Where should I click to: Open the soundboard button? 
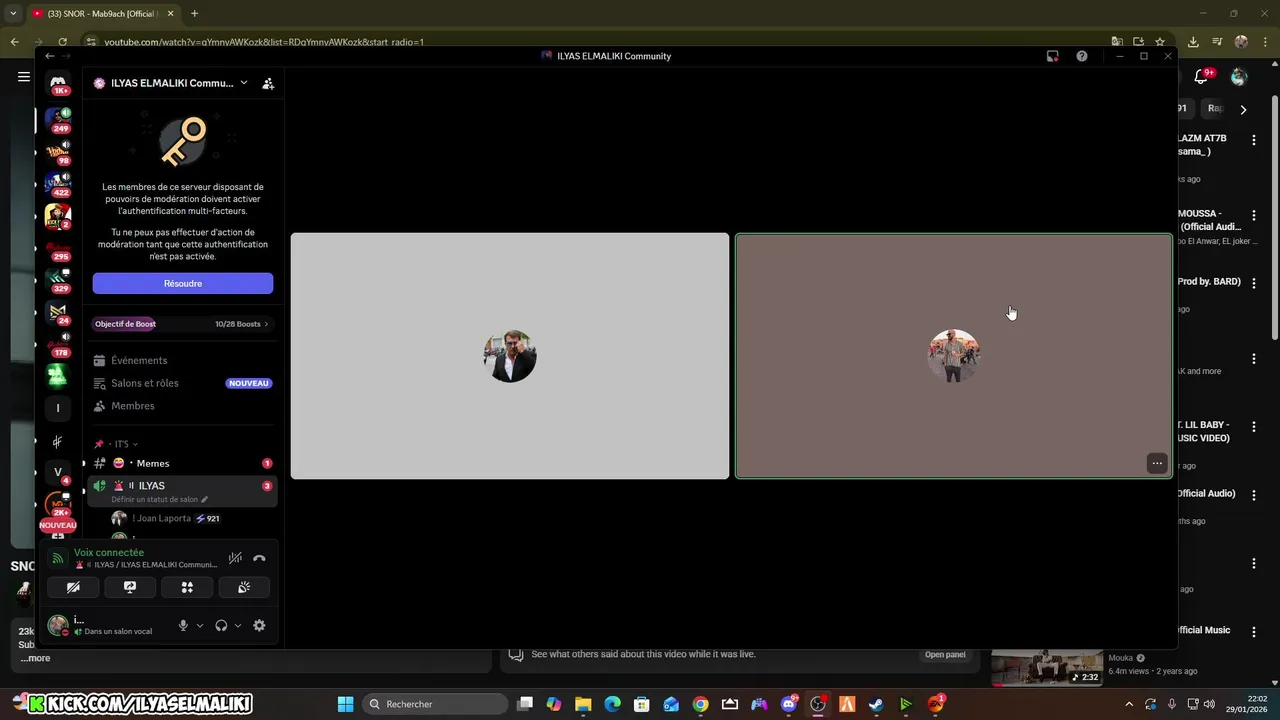(244, 587)
